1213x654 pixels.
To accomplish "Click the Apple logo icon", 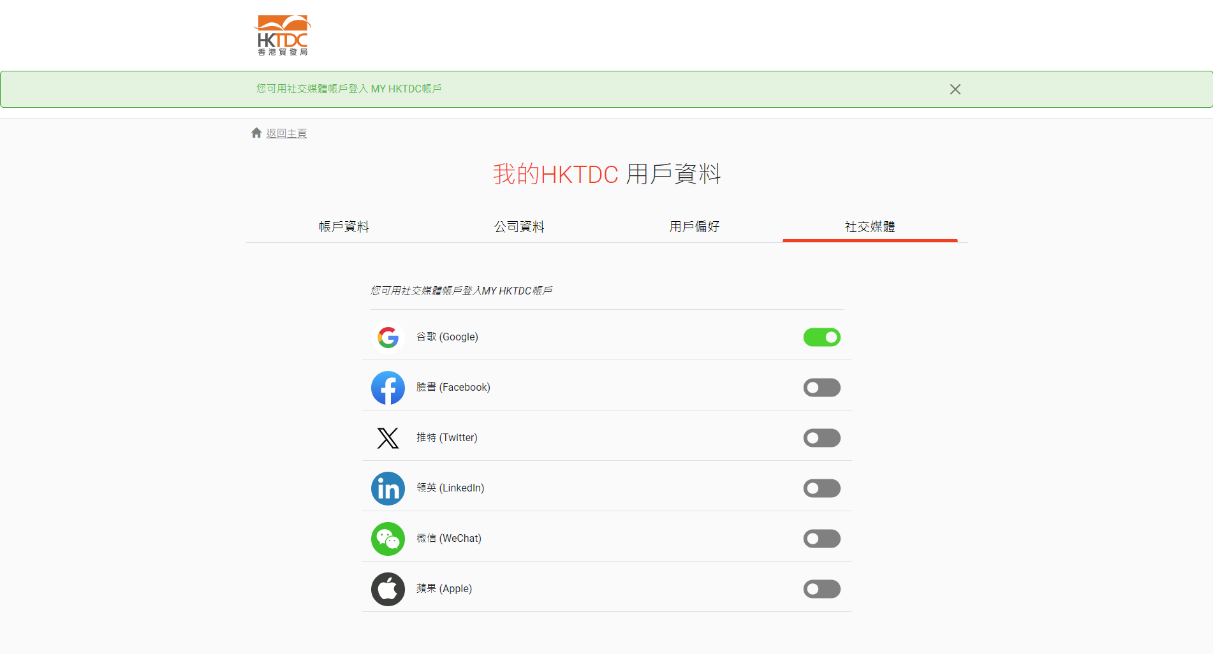I will click(x=388, y=589).
